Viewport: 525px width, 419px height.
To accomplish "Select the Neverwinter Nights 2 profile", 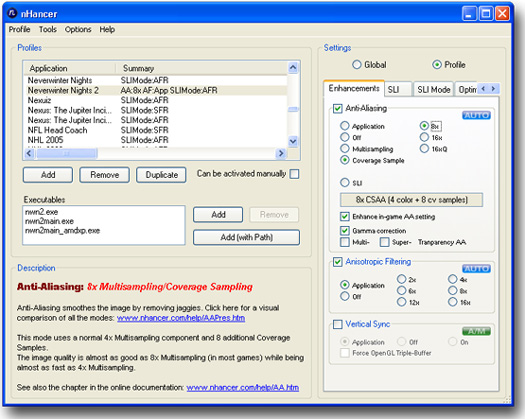I will click(x=156, y=90).
